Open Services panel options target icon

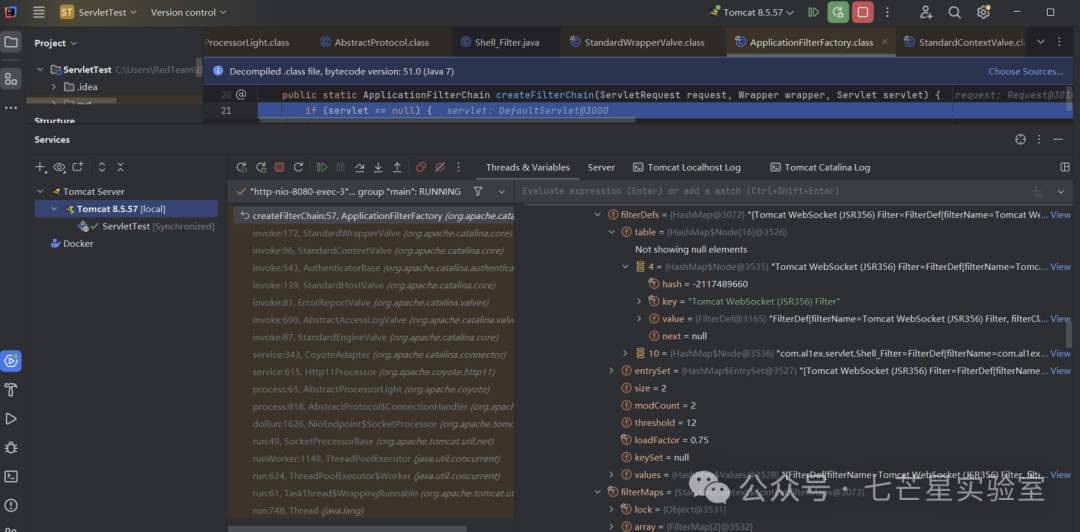1021,139
